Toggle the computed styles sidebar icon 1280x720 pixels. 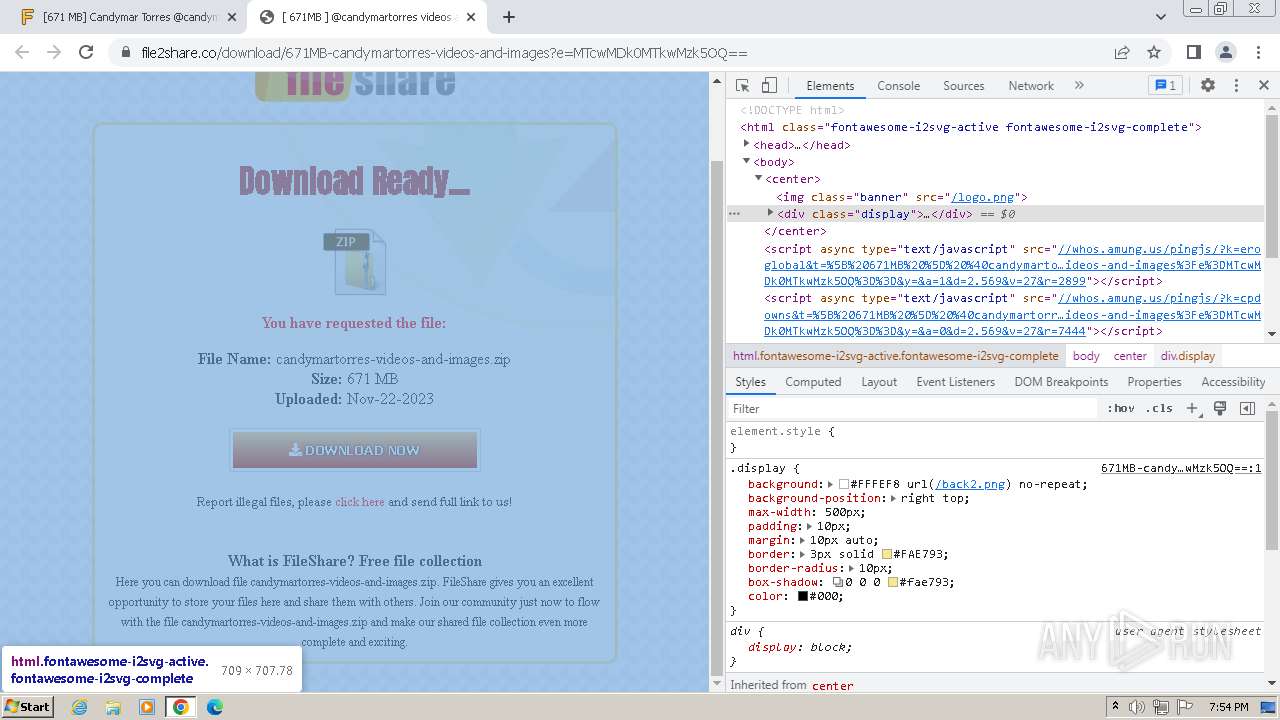tap(1247, 408)
